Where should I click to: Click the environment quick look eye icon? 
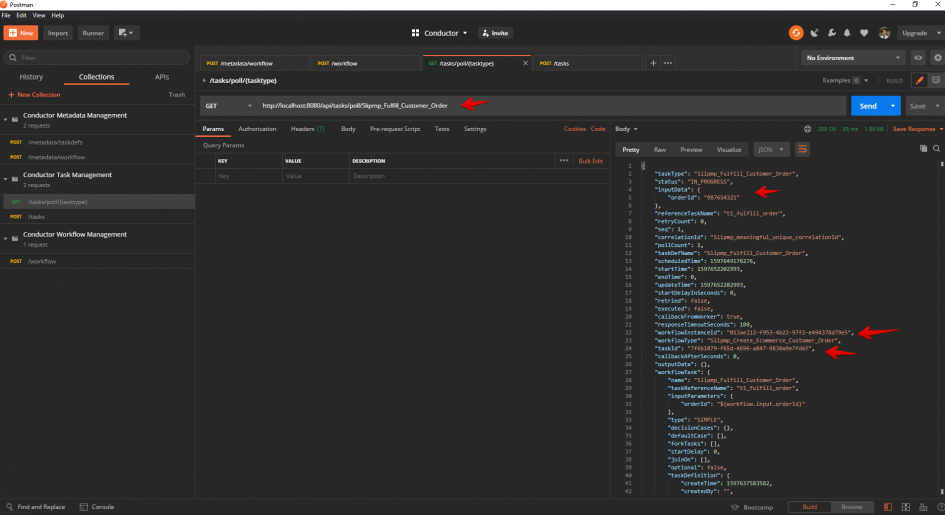917,58
